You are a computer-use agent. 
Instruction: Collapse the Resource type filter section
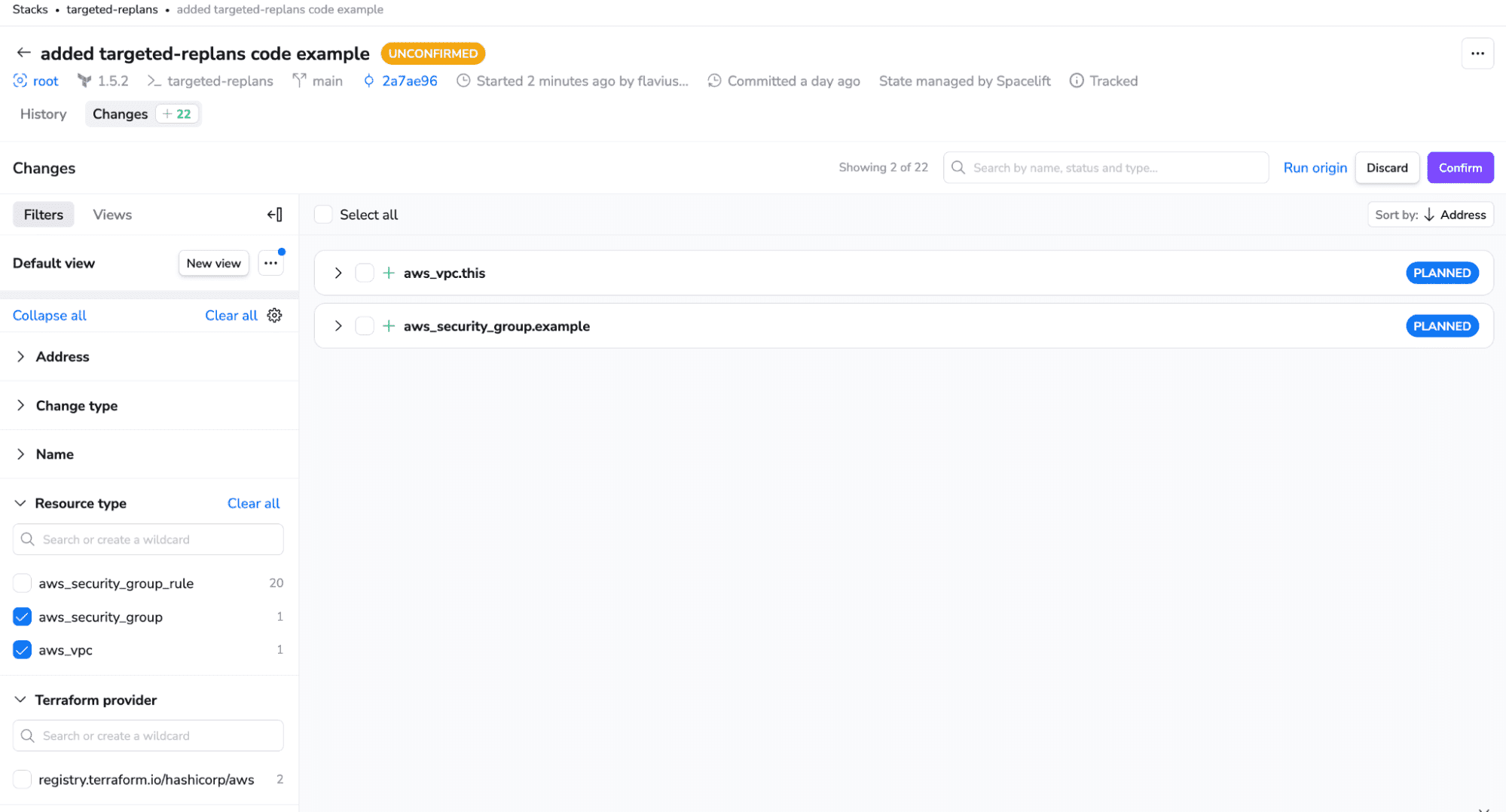click(x=20, y=503)
